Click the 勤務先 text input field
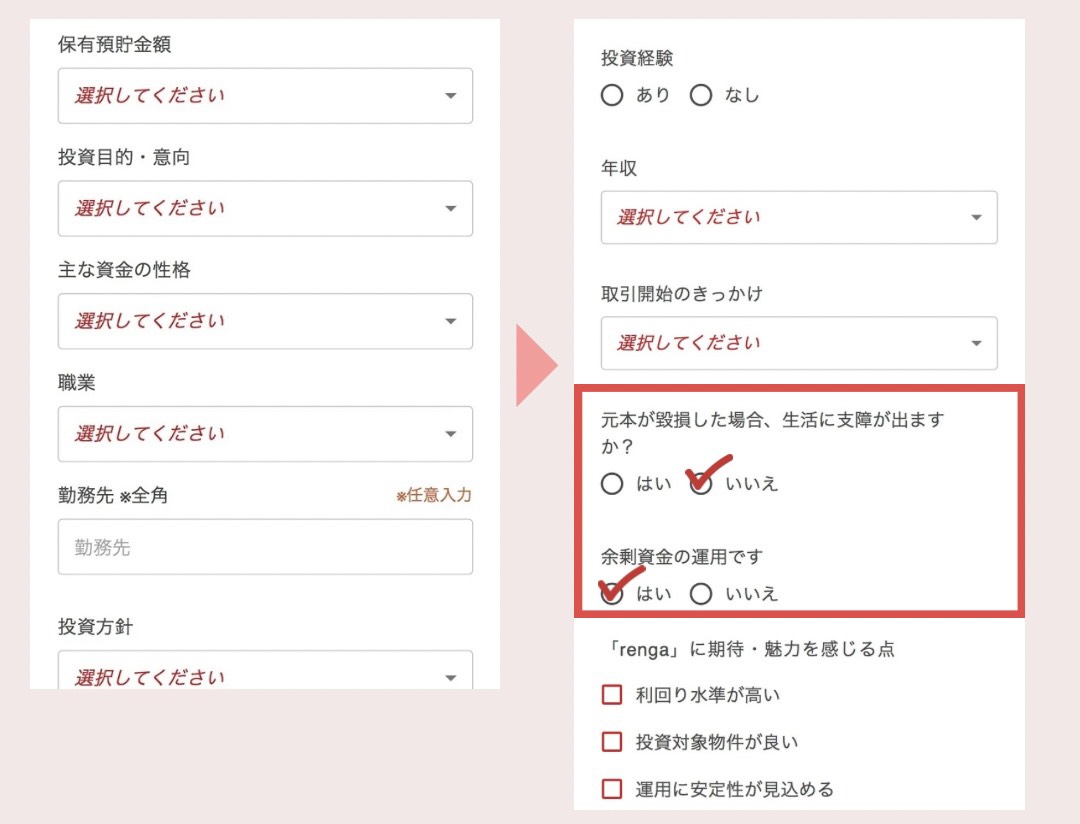 (x=264, y=547)
